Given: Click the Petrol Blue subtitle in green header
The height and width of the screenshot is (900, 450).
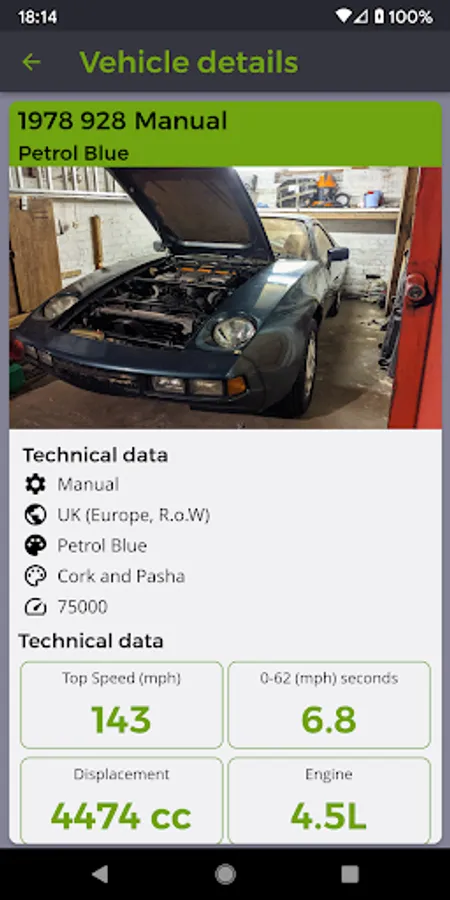Looking at the screenshot, I should 73,153.
